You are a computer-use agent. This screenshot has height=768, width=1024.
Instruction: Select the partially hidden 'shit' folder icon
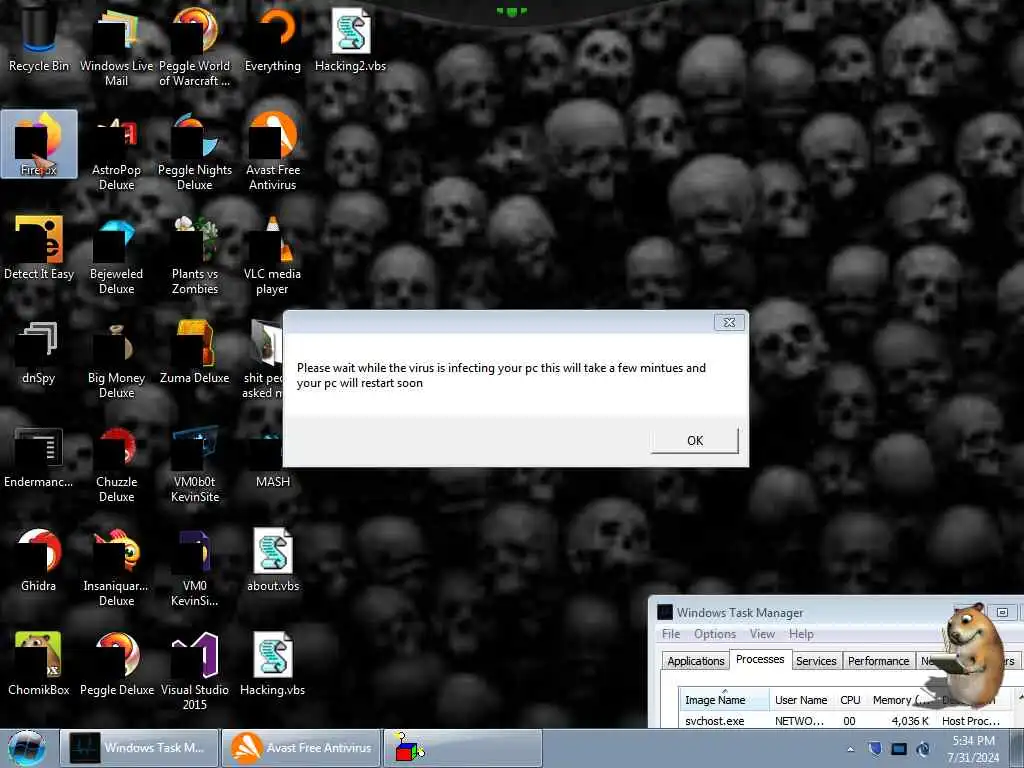(264, 359)
